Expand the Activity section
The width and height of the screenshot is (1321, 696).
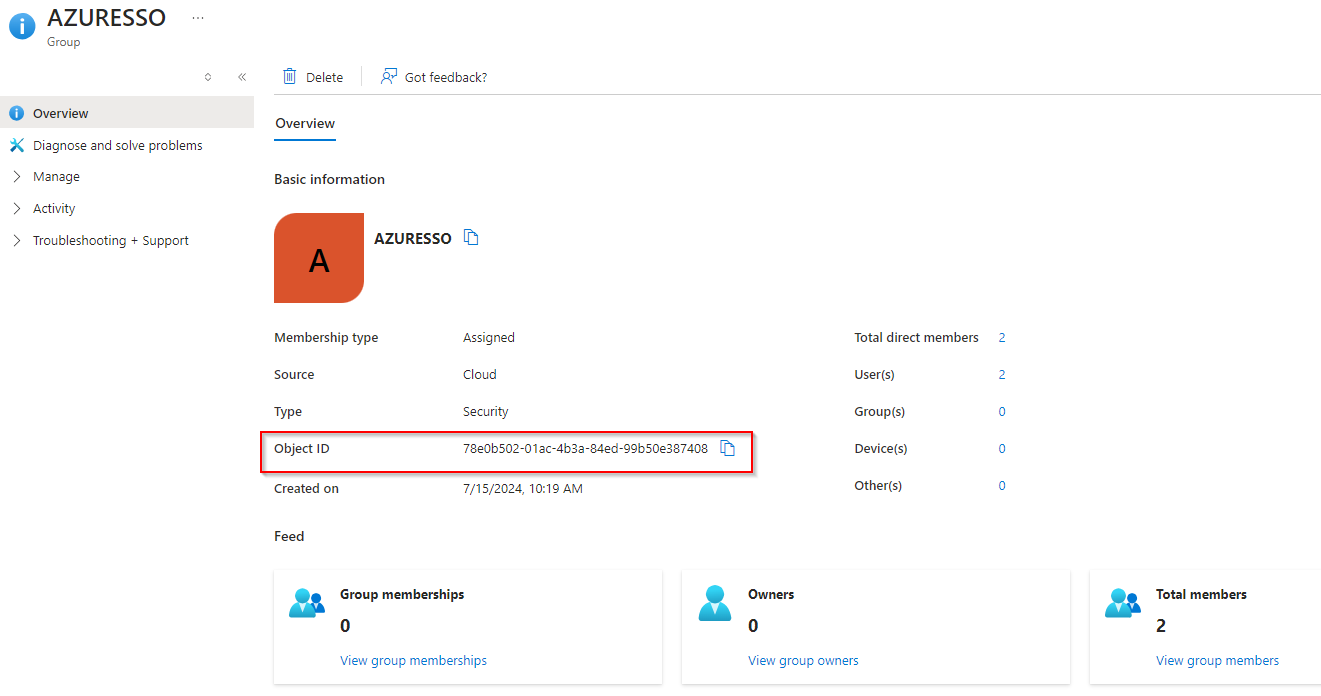[17, 209]
